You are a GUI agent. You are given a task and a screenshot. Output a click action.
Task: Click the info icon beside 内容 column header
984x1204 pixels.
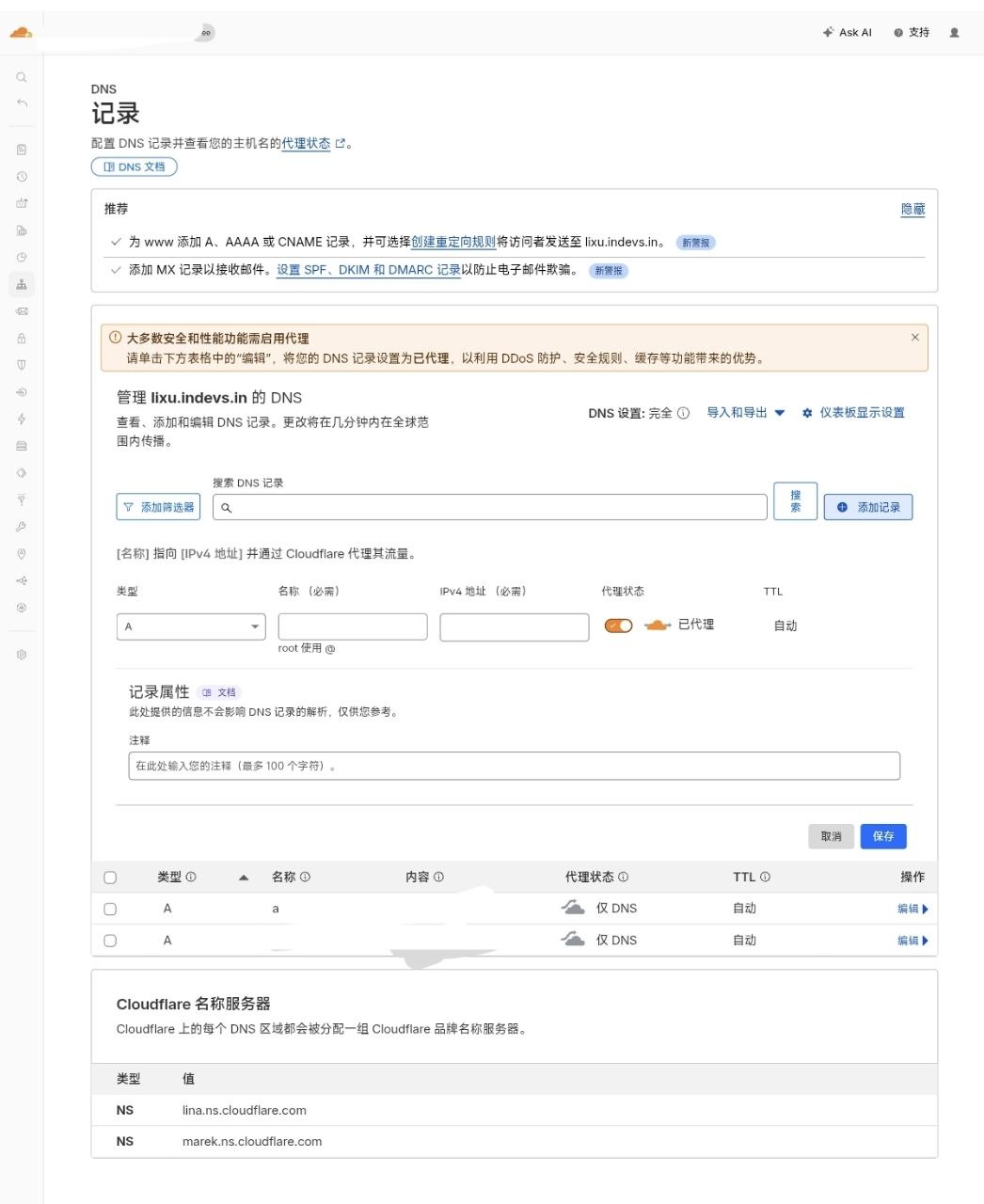[438, 877]
